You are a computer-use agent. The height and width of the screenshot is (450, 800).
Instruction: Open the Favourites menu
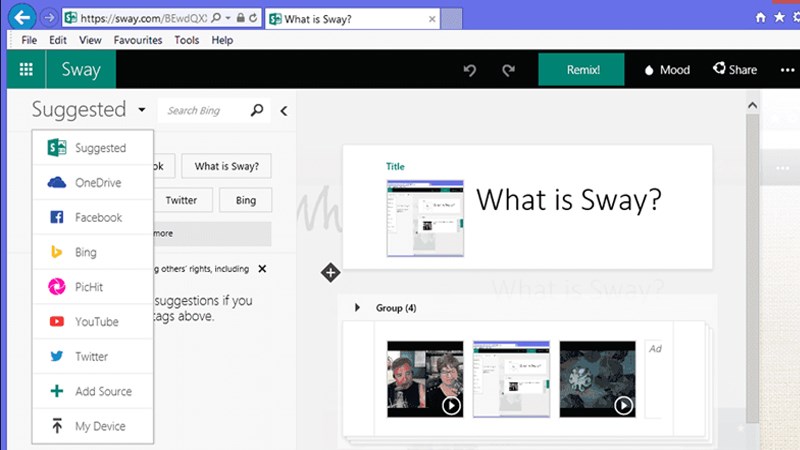[138, 40]
